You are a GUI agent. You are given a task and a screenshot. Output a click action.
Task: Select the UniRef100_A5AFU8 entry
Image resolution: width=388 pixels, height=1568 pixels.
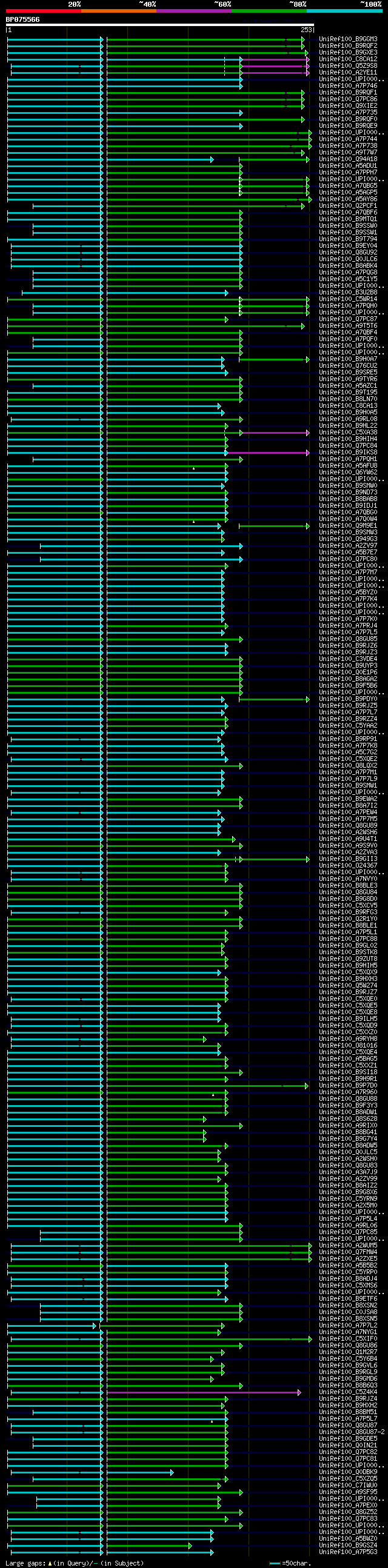[x=348, y=467]
